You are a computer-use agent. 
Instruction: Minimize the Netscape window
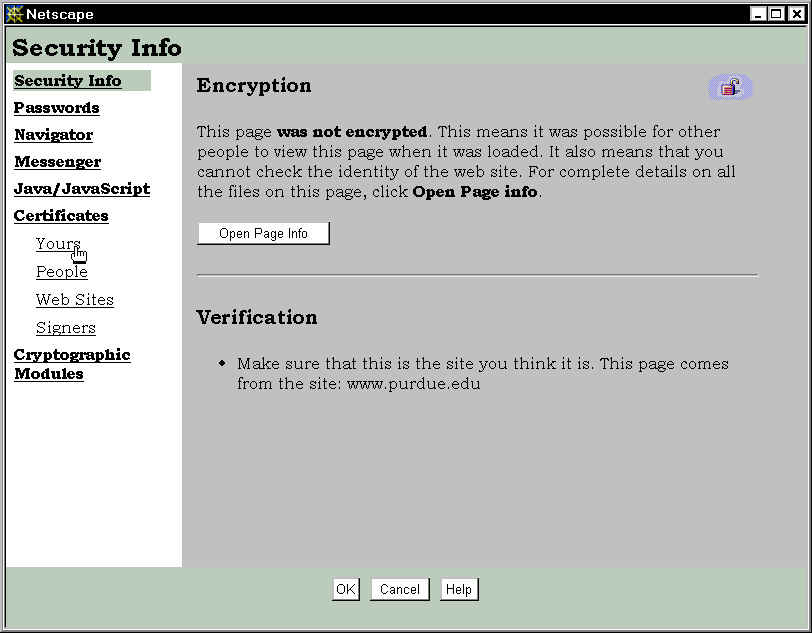[759, 14]
